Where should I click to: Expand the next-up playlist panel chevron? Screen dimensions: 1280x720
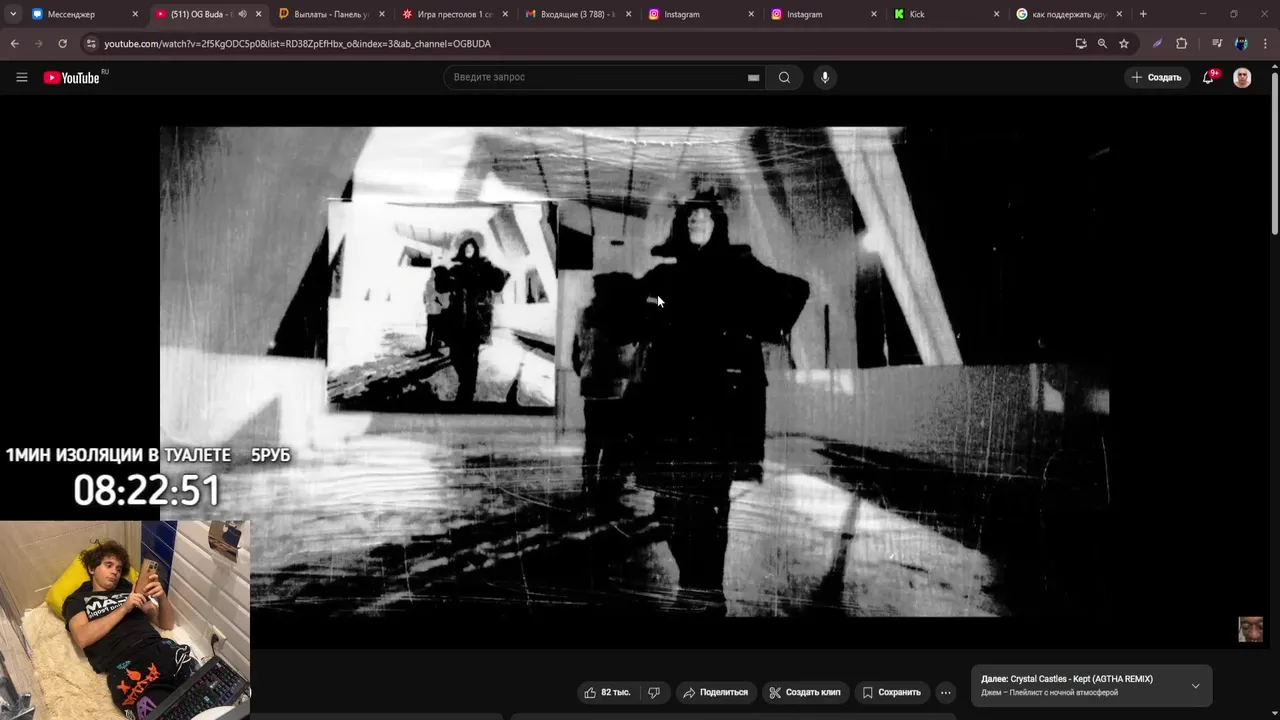pos(1195,686)
